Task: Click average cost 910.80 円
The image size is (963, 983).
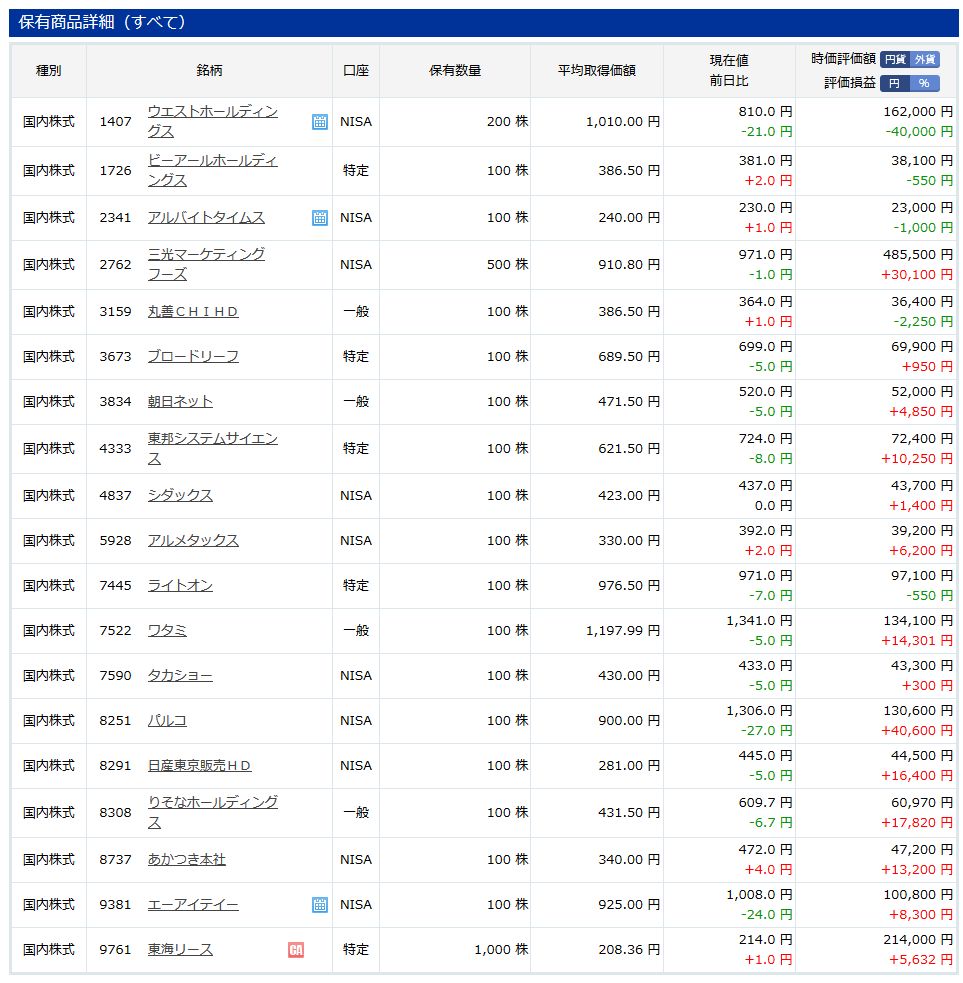Action: (629, 265)
